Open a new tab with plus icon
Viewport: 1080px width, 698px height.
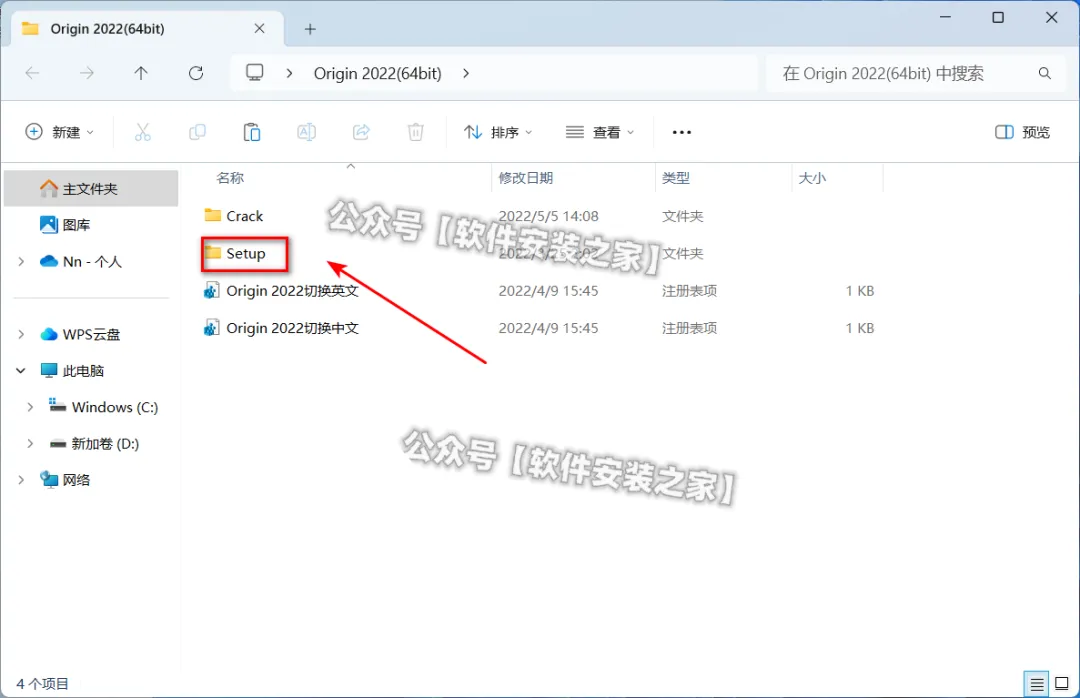[310, 29]
